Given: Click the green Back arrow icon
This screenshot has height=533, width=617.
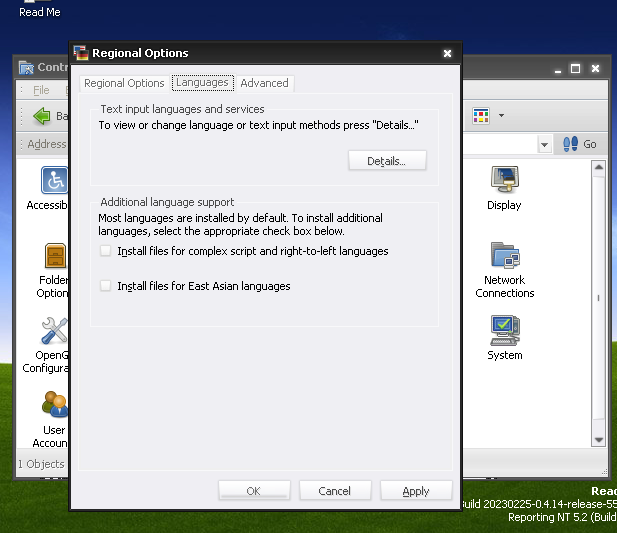Looking at the screenshot, I should (x=42, y=116).
